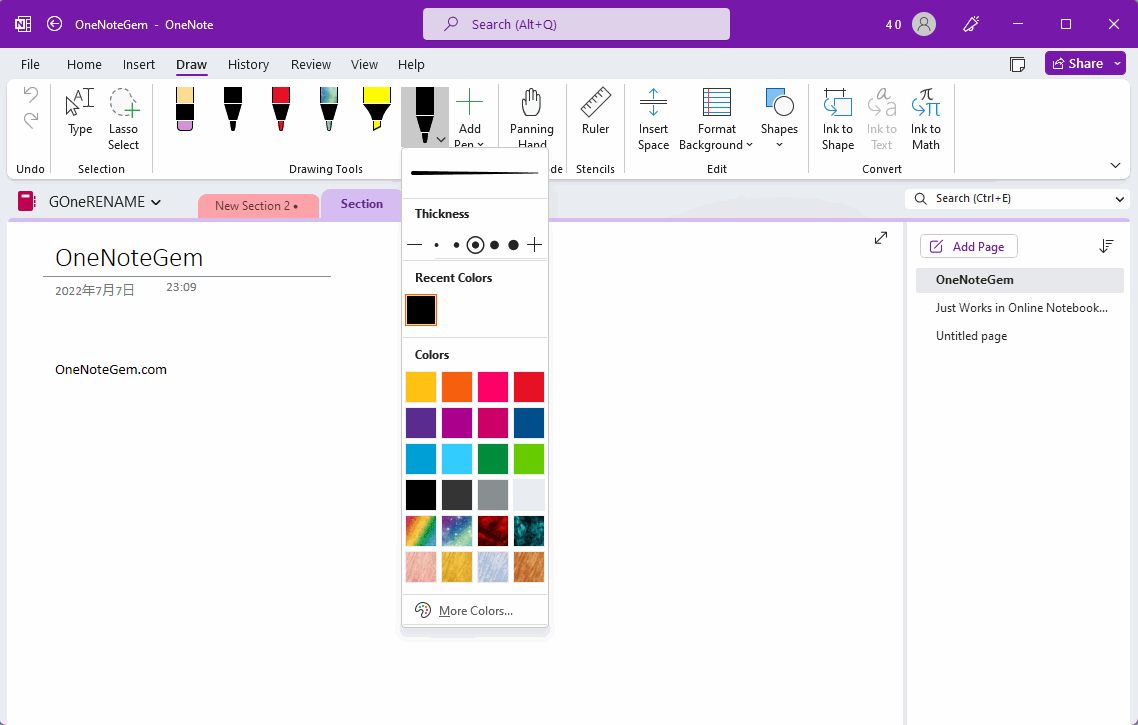Expand the Shapes dropdown
This screenshot has width=1138, height=725.
tap(779, 118)
